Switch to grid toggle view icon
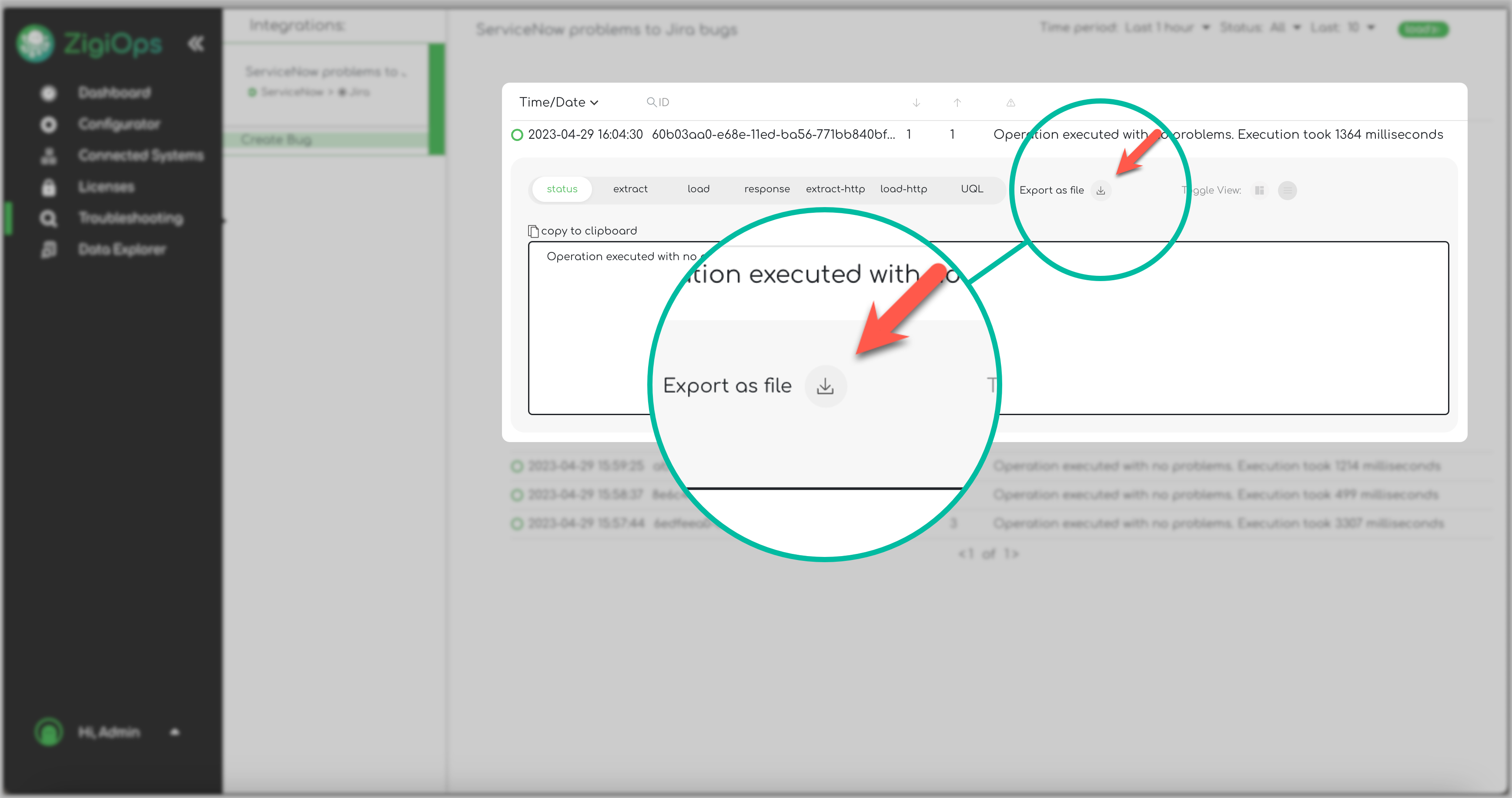 click(x=1260, y=190)
